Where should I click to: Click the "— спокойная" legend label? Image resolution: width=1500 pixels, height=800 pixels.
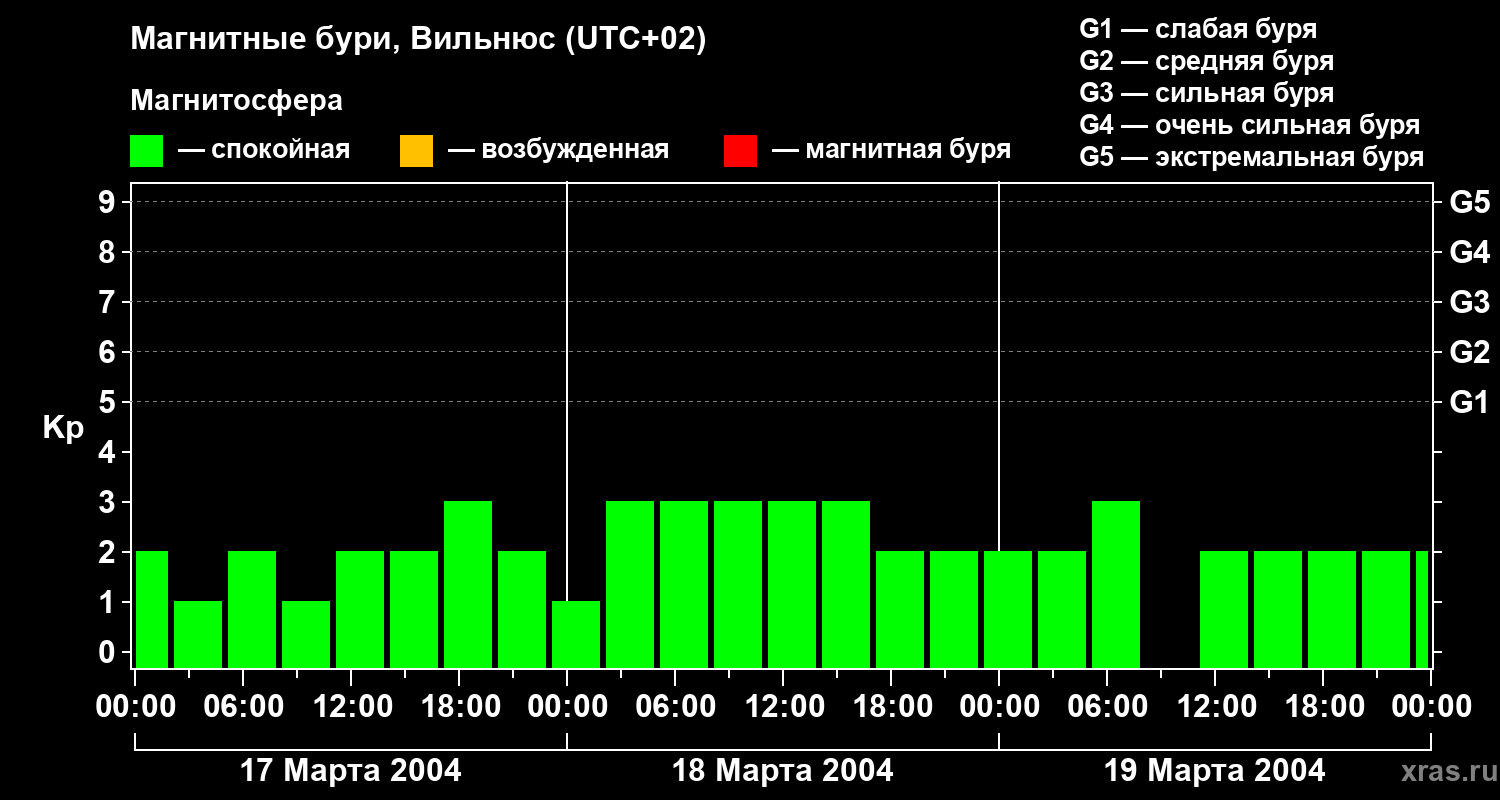[264, 150]
